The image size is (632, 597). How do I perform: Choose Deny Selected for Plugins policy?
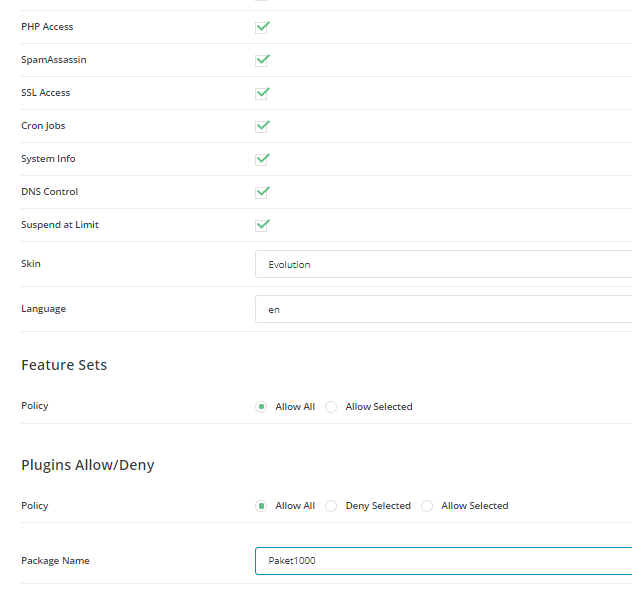point(331,506)
